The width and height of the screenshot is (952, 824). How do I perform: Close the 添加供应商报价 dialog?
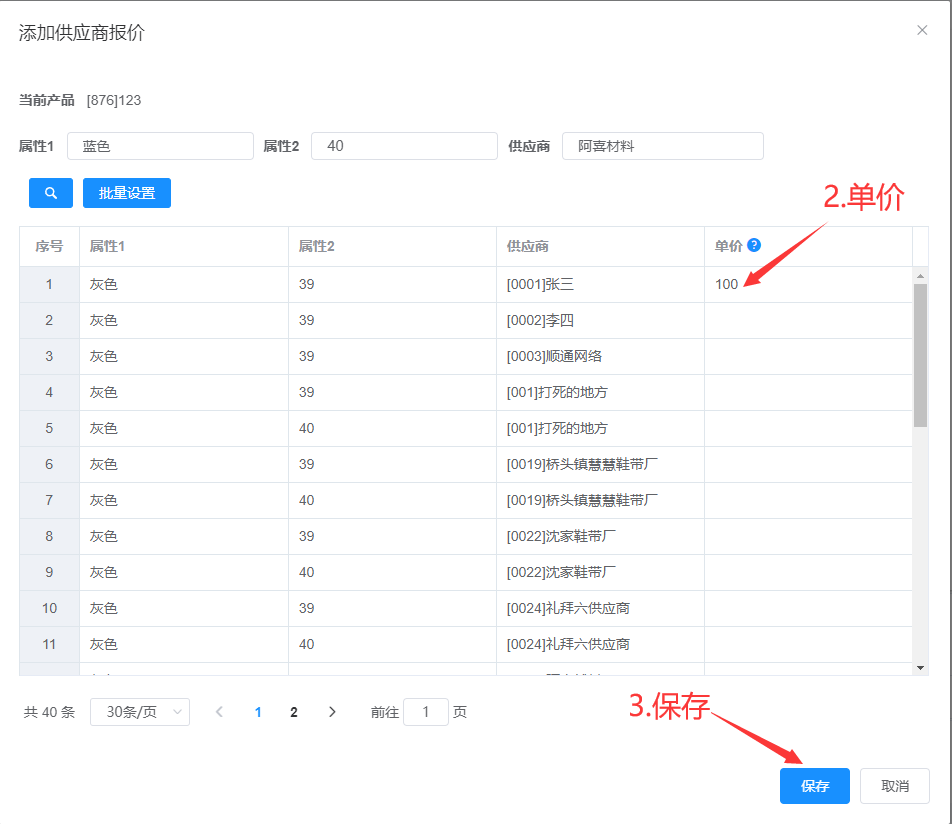click(922, 30)
